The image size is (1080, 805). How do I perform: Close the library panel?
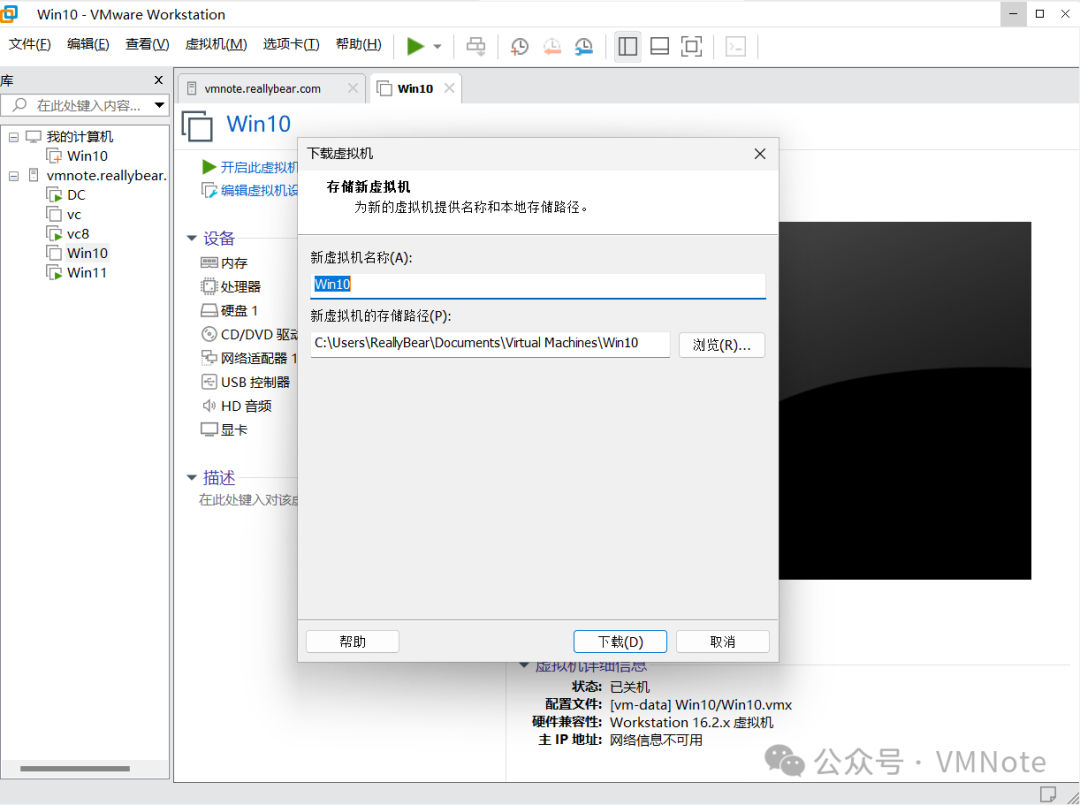158,81
